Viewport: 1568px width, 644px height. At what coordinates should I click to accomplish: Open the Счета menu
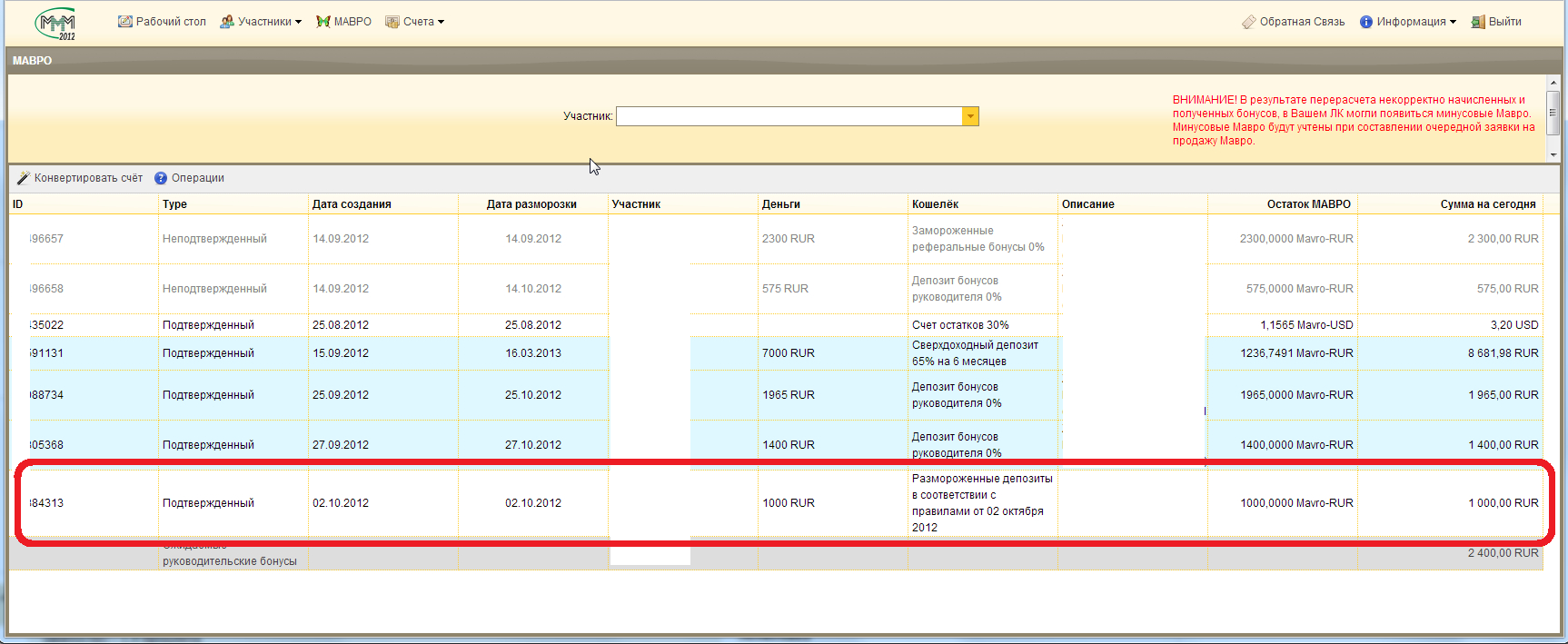pos(415,22)
